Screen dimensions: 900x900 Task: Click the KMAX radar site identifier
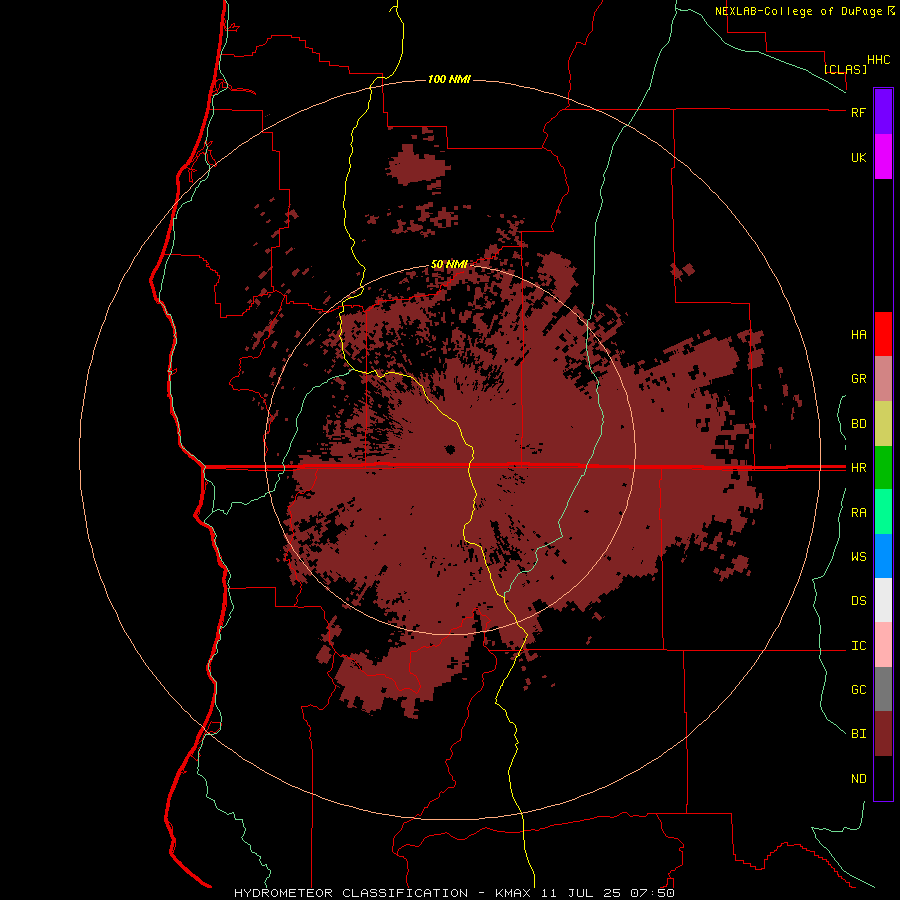click(x=511, y=893)
